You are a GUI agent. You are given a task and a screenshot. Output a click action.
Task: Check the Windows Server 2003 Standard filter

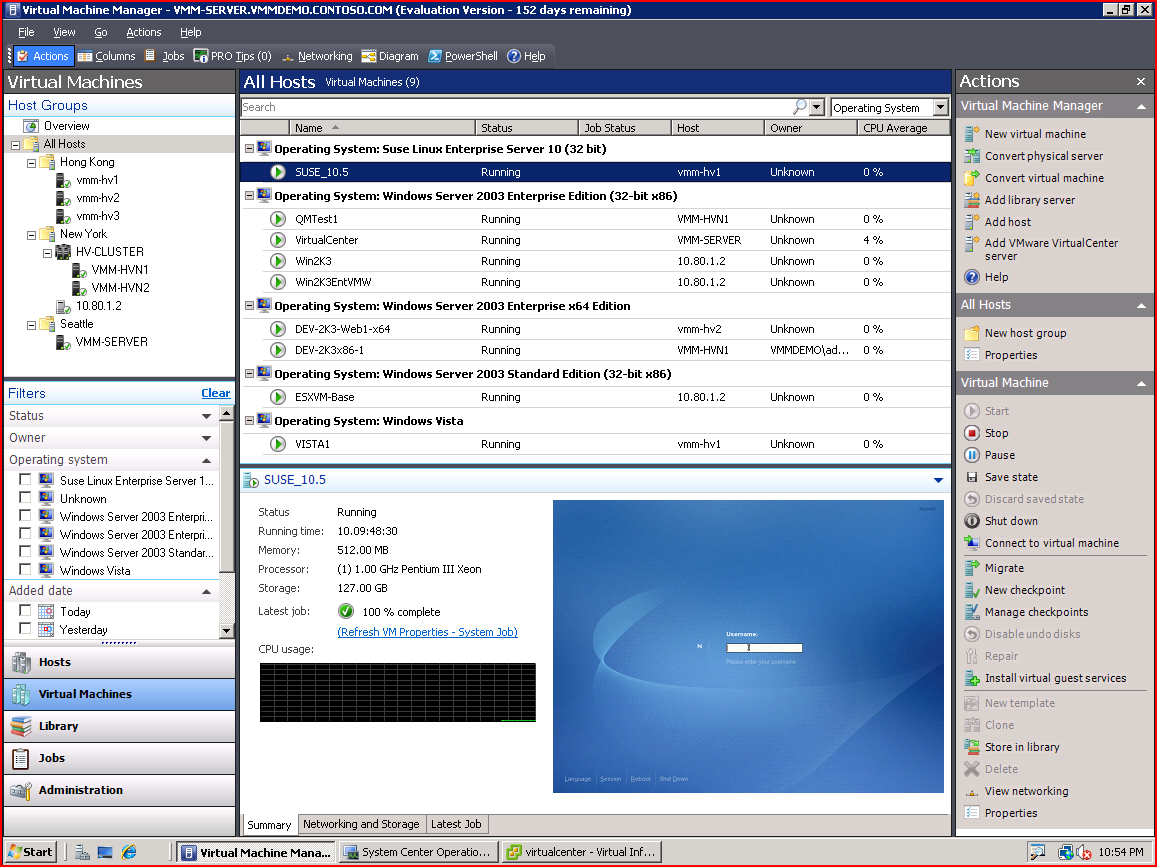click(x=25, y=552)
